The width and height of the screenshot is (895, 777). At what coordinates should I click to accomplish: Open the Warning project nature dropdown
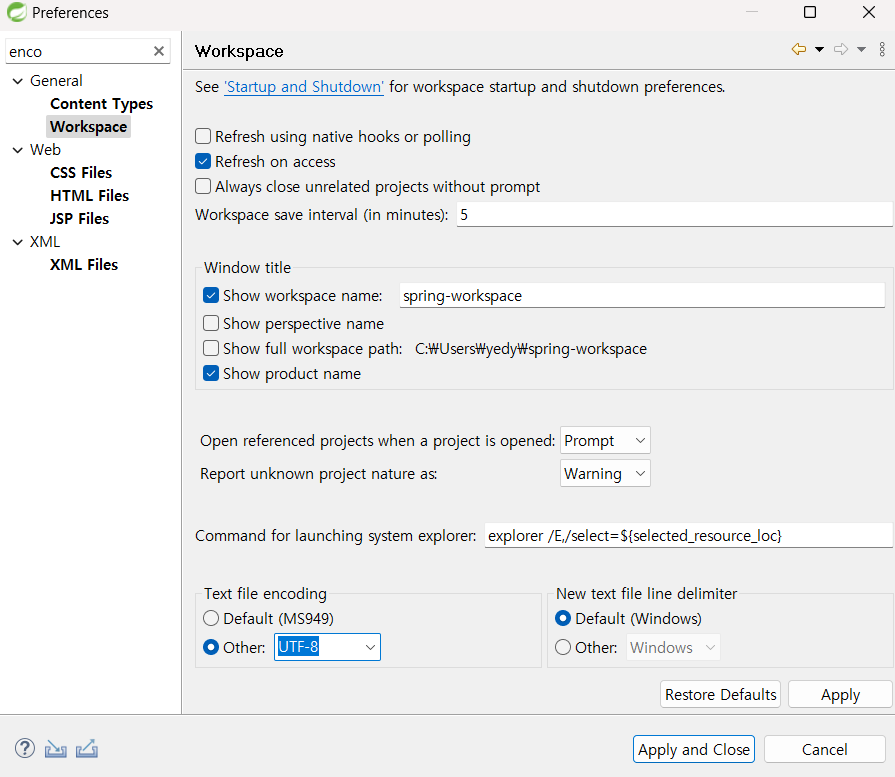(605, 474)
